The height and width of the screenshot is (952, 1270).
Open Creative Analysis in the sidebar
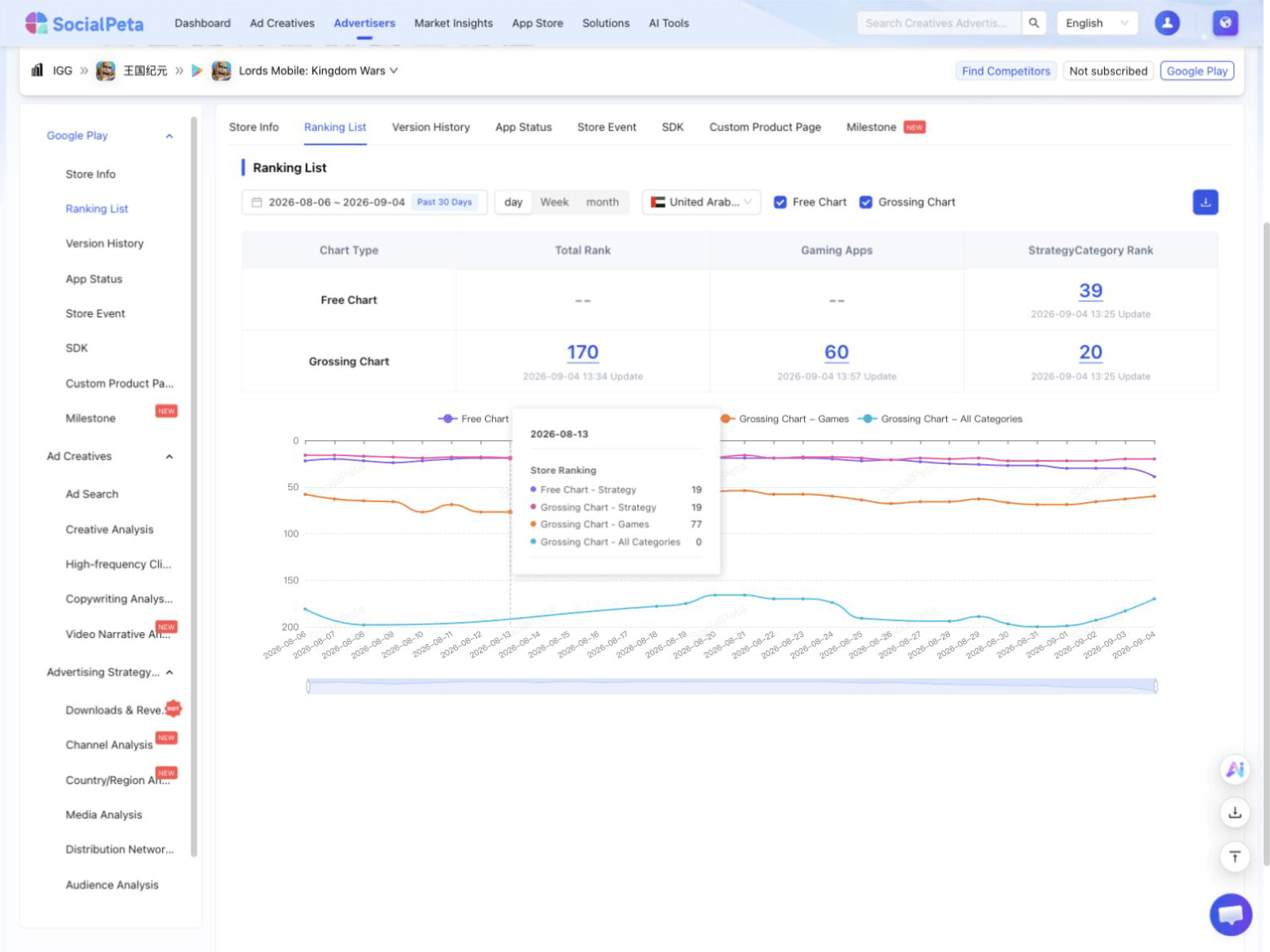[x=110, y=529]
